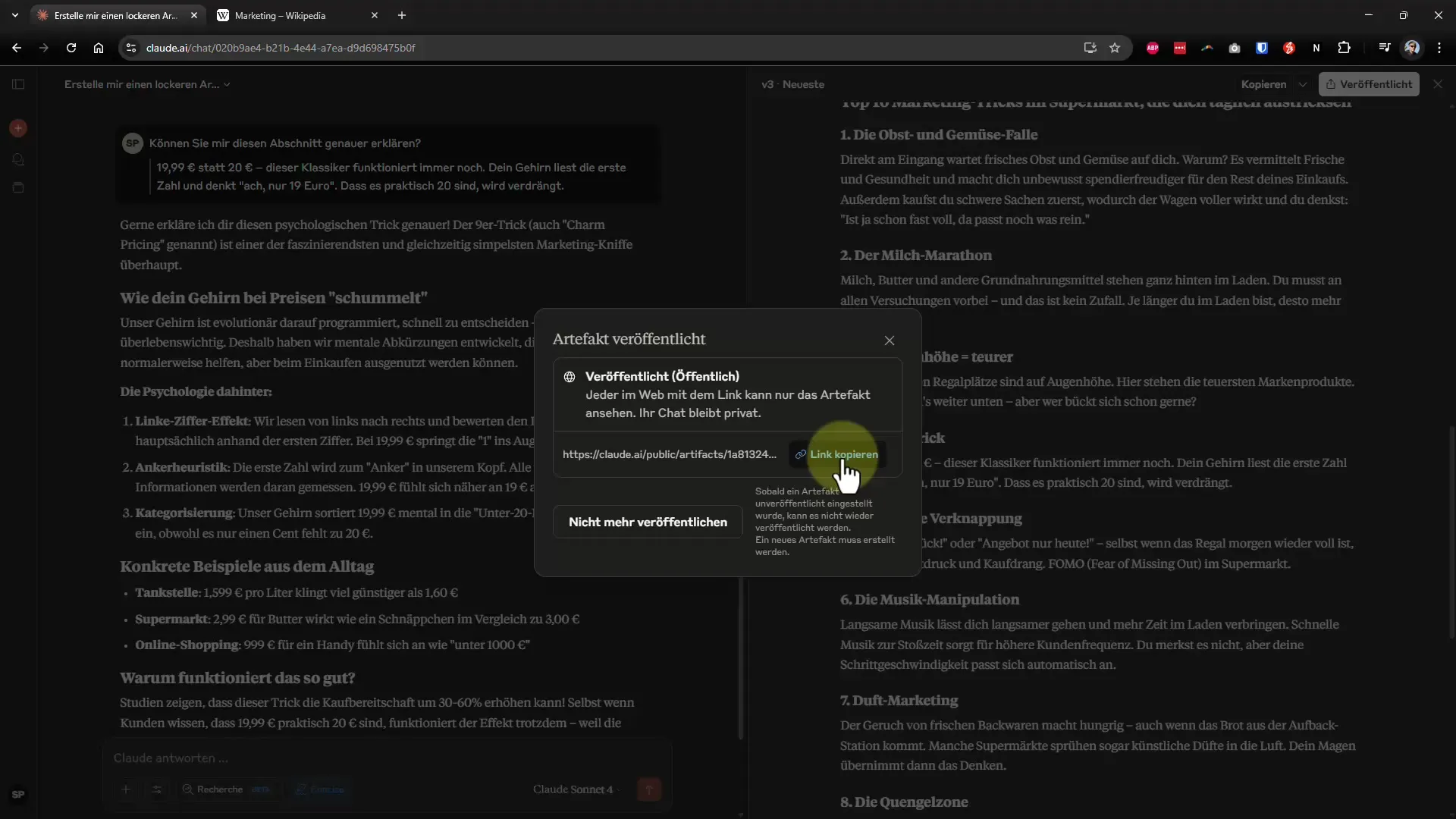
Task: Open the browser three-dot menu
Action: pyautogui.click(x=1439, y=48)
